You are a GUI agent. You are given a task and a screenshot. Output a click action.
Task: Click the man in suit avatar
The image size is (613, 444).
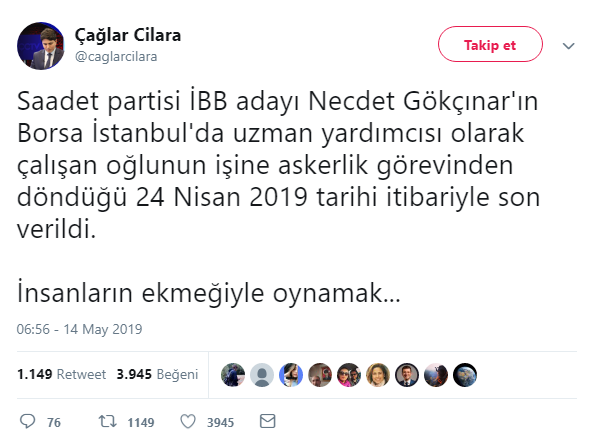point(407,375)
